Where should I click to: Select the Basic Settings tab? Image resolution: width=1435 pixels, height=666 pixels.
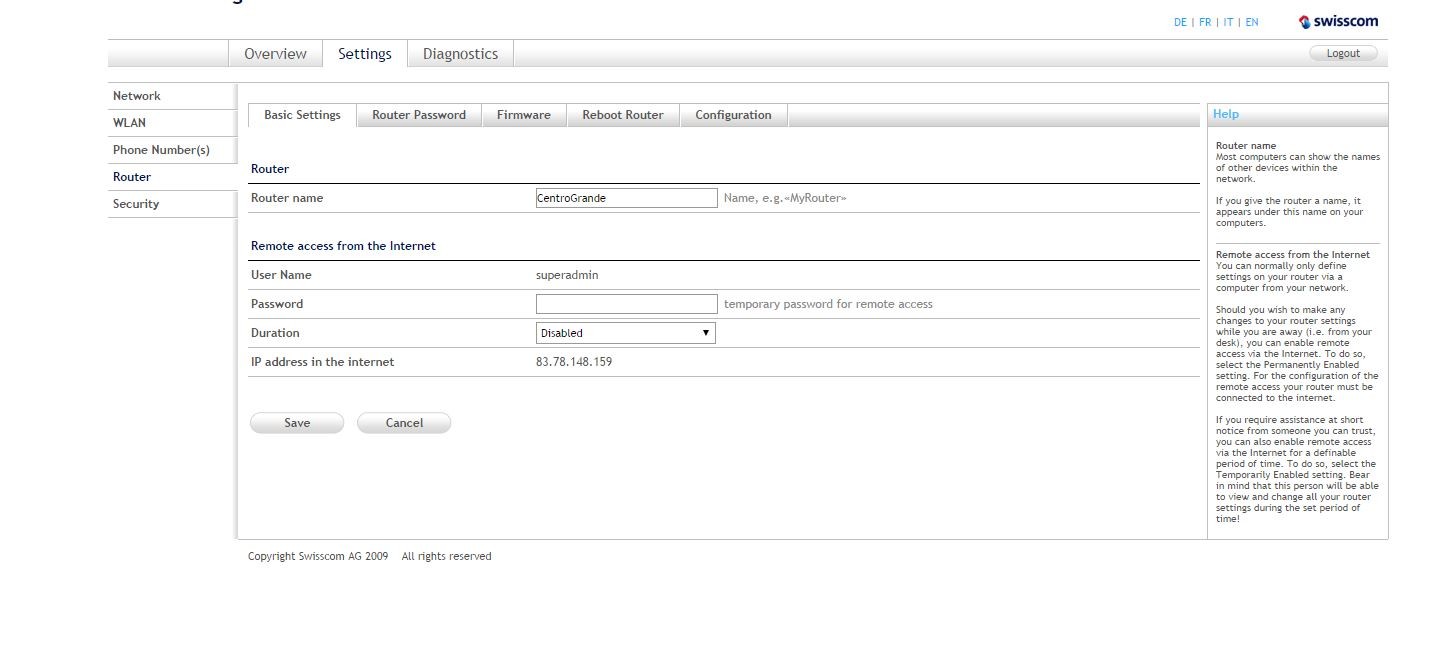302,115
